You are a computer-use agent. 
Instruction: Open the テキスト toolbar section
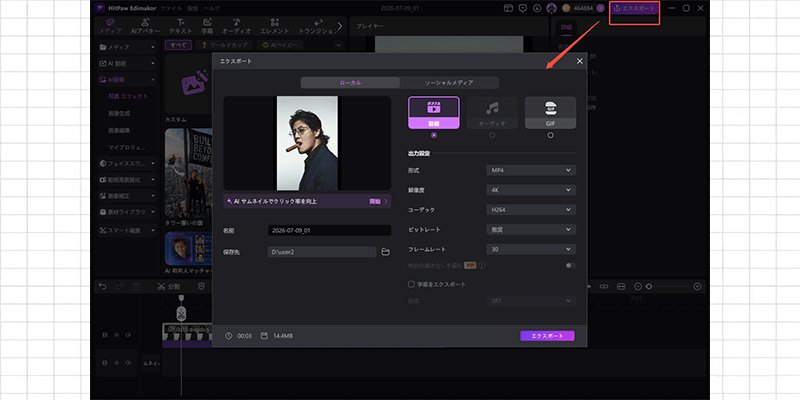point(181,26)
